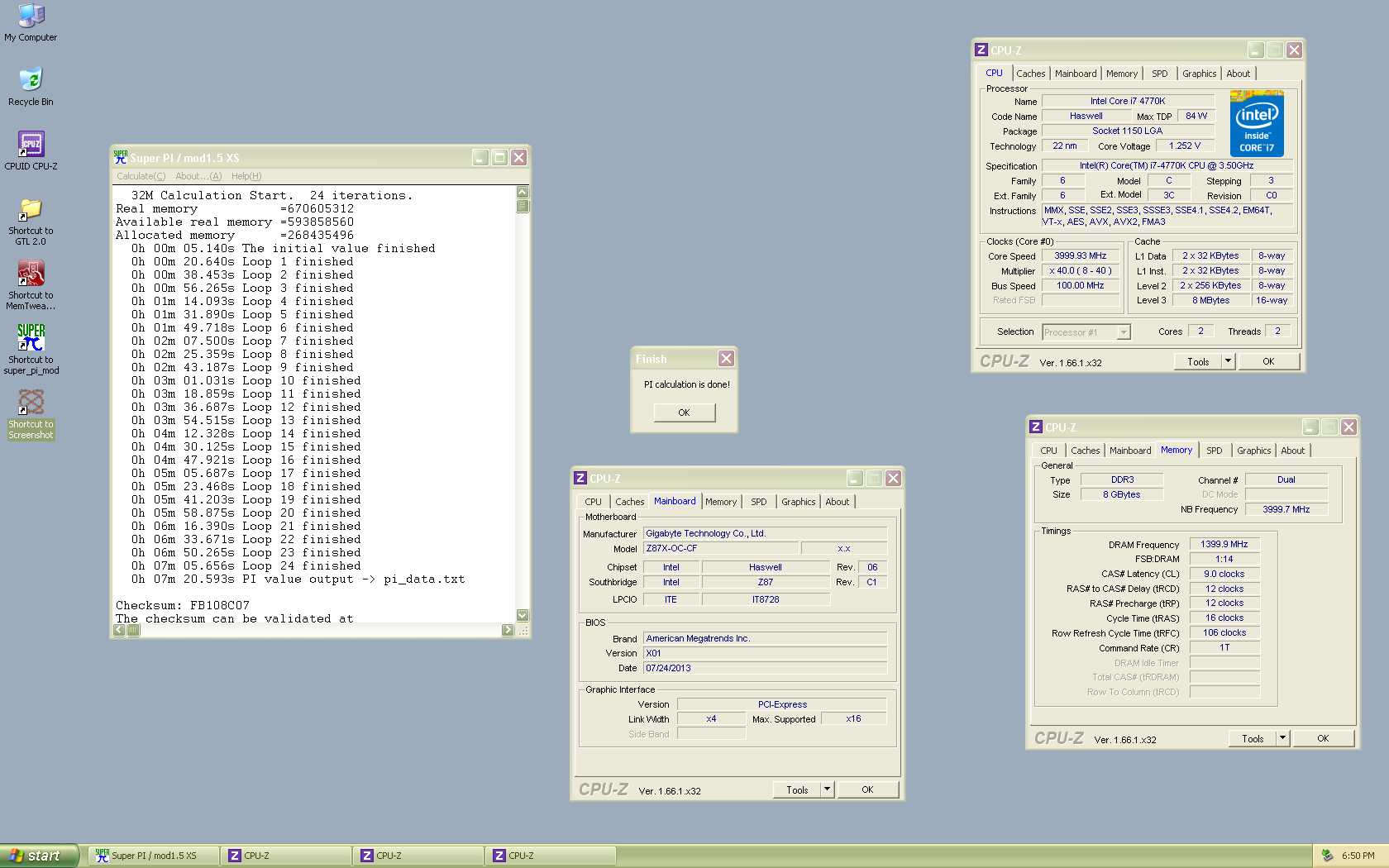The image size is (1389, 868).
Task: Switch to Mainboard tab in Memory CPU-Z window
Action: (x=1130, y=451)
